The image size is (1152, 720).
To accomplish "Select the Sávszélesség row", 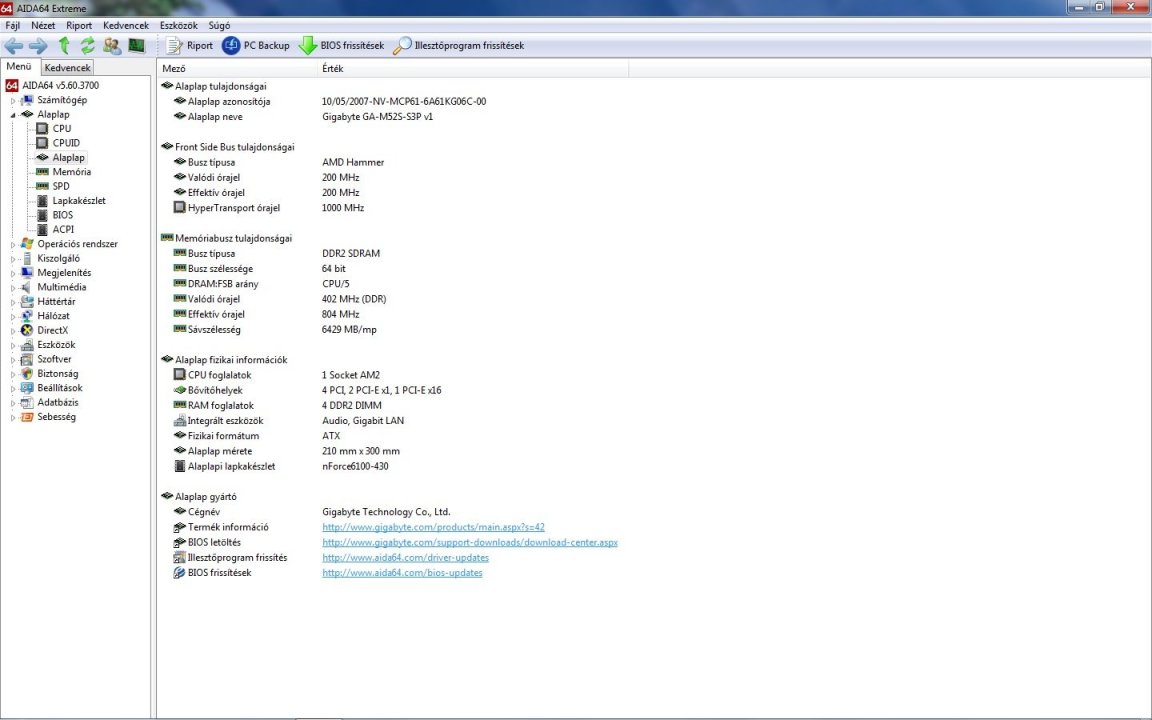I will click(x=275, y=330).
